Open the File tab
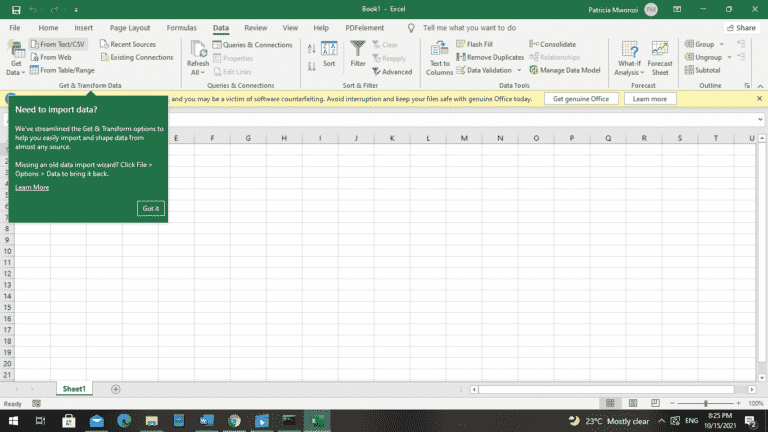This screenshot has height=432, width=768. pos(15,28)
